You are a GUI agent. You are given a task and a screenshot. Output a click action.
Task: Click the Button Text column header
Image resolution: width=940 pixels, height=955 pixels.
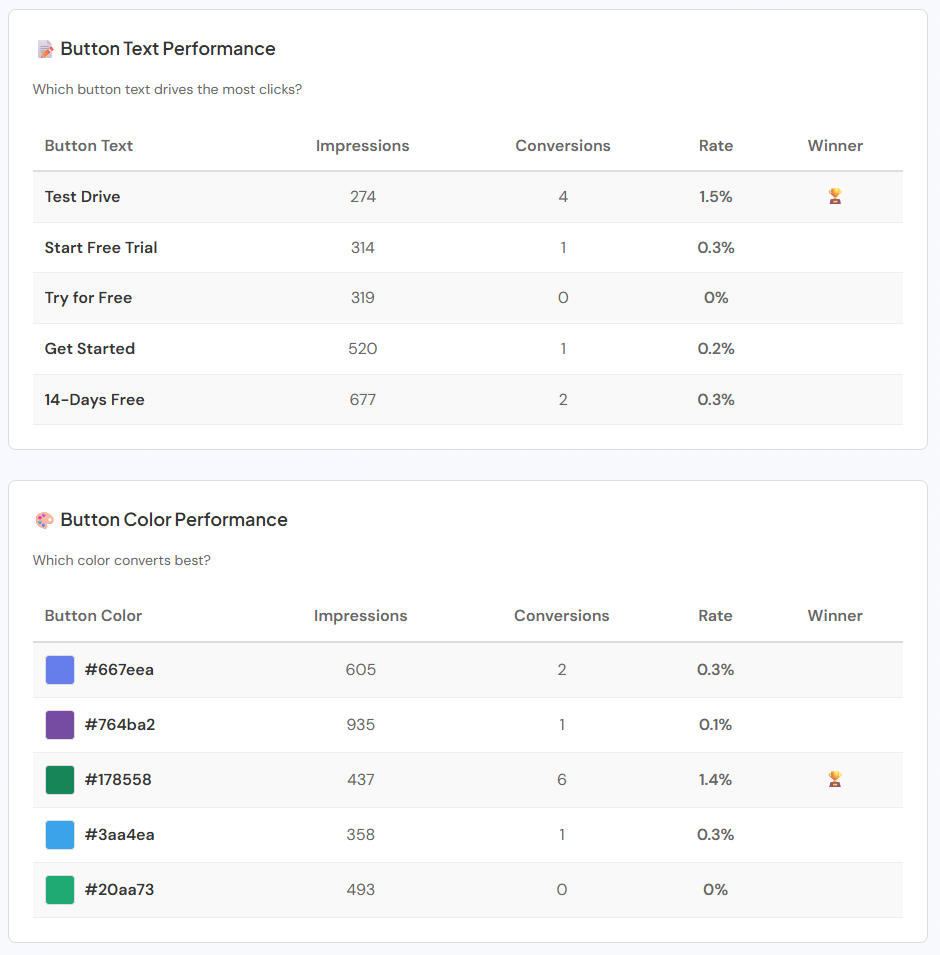[x=88, y=145]
